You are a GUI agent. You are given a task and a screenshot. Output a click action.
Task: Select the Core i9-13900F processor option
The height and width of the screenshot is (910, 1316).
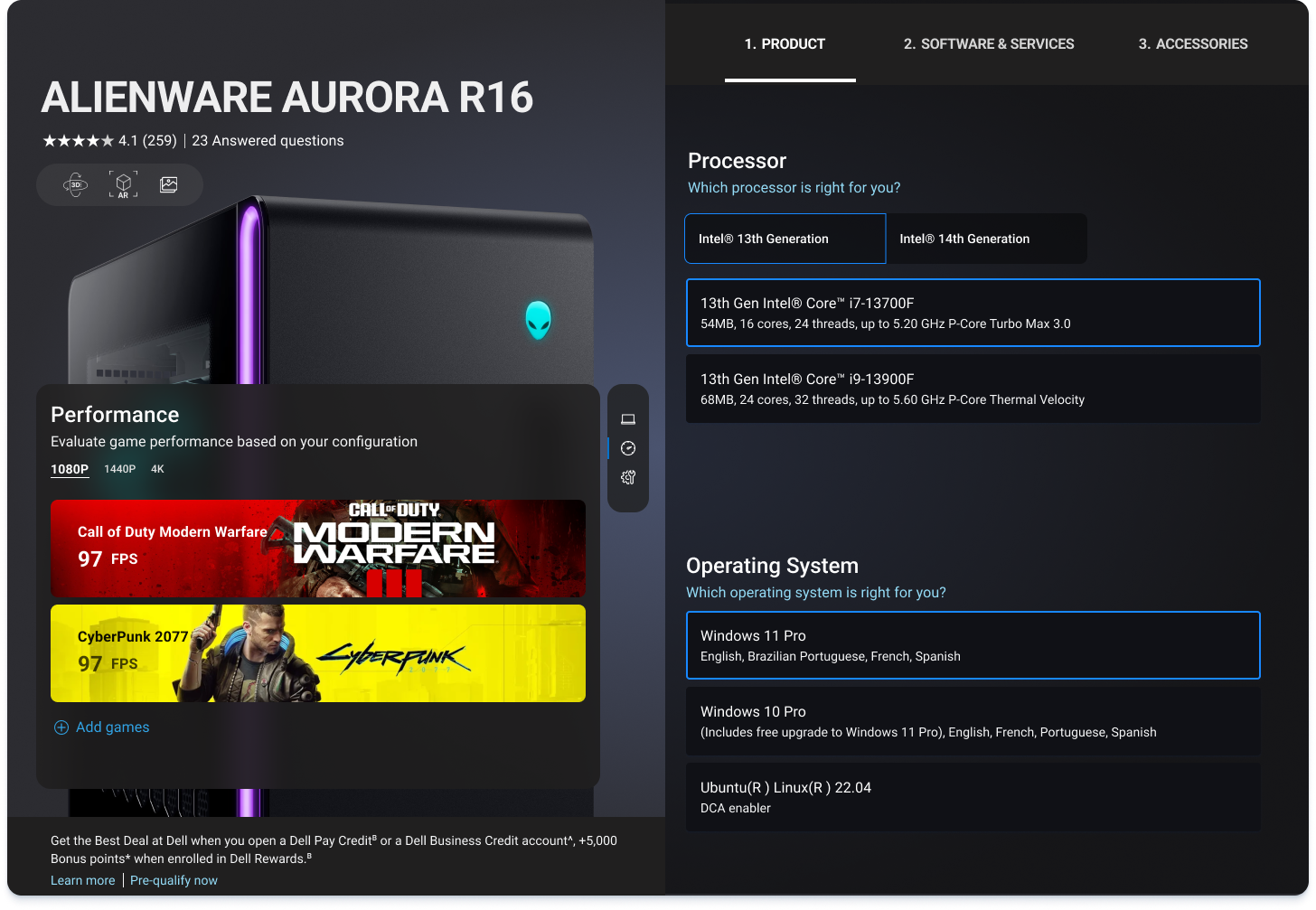973,389
